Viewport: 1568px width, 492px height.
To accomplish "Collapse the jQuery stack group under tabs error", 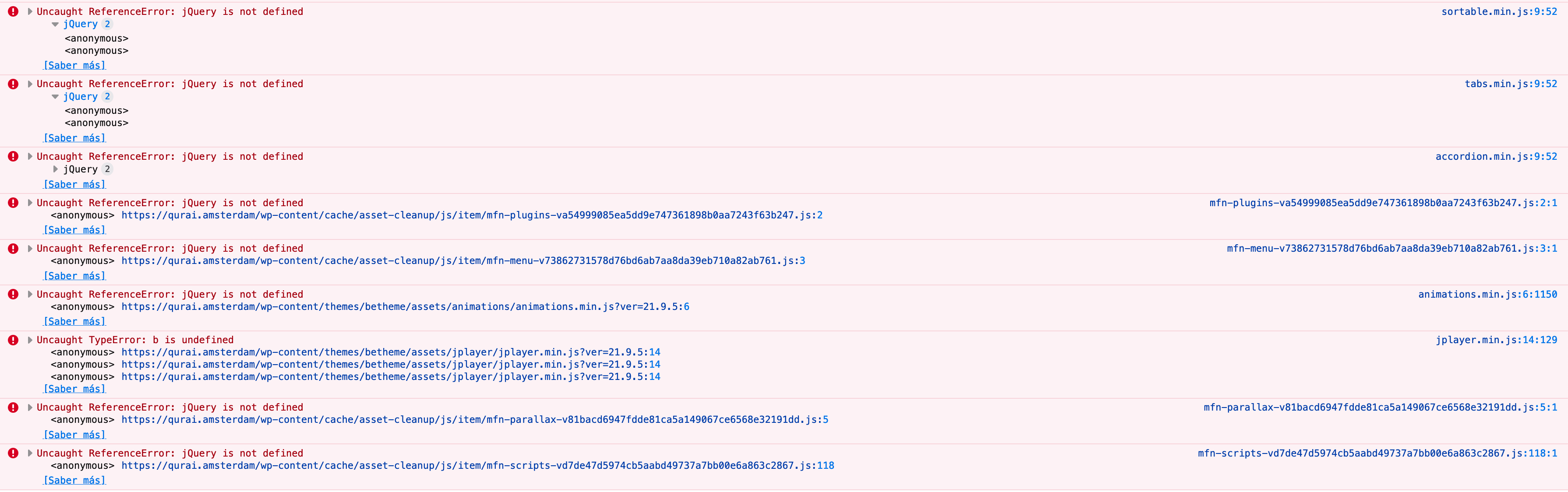I will click(55, 97).
